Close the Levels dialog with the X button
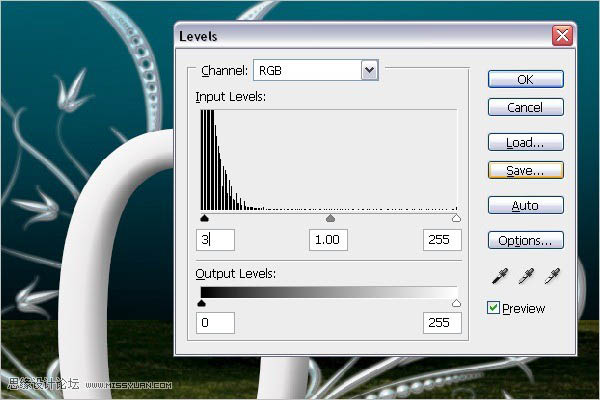This screenshot has width=600, height=400. 562,36
